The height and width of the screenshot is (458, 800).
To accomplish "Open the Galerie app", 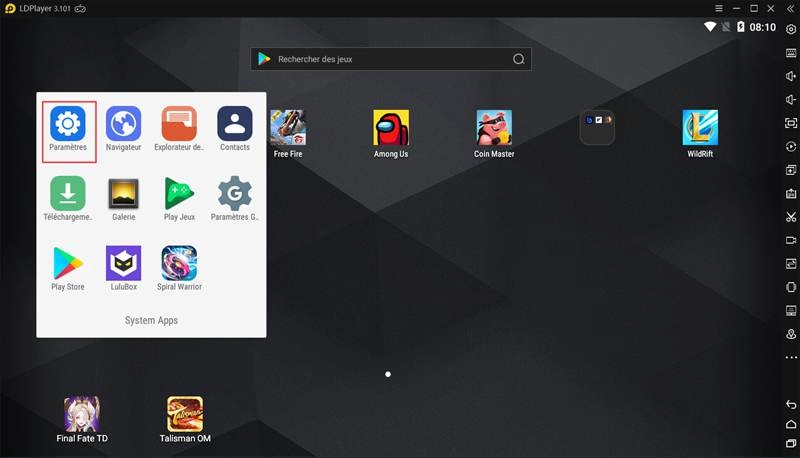I will click(123, 193).
